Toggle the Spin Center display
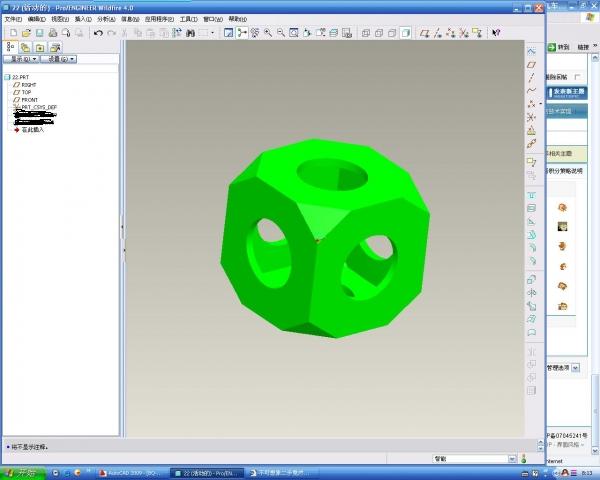Image resolution: width=600 pixels, height=480 pixels. (242, 33)
